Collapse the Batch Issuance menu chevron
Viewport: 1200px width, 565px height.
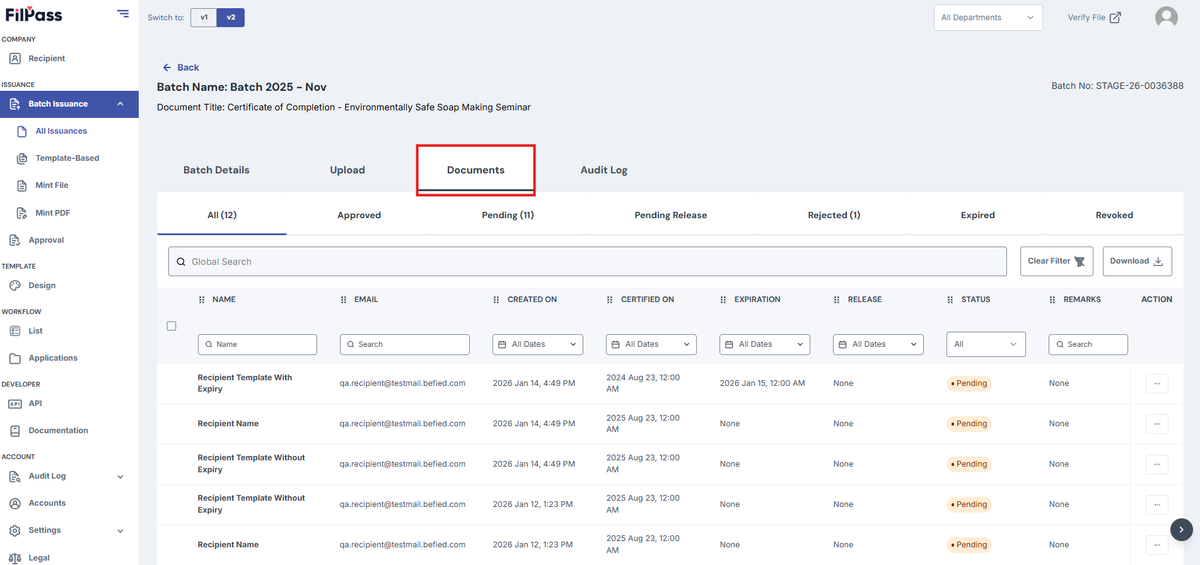tap(120, 104)
